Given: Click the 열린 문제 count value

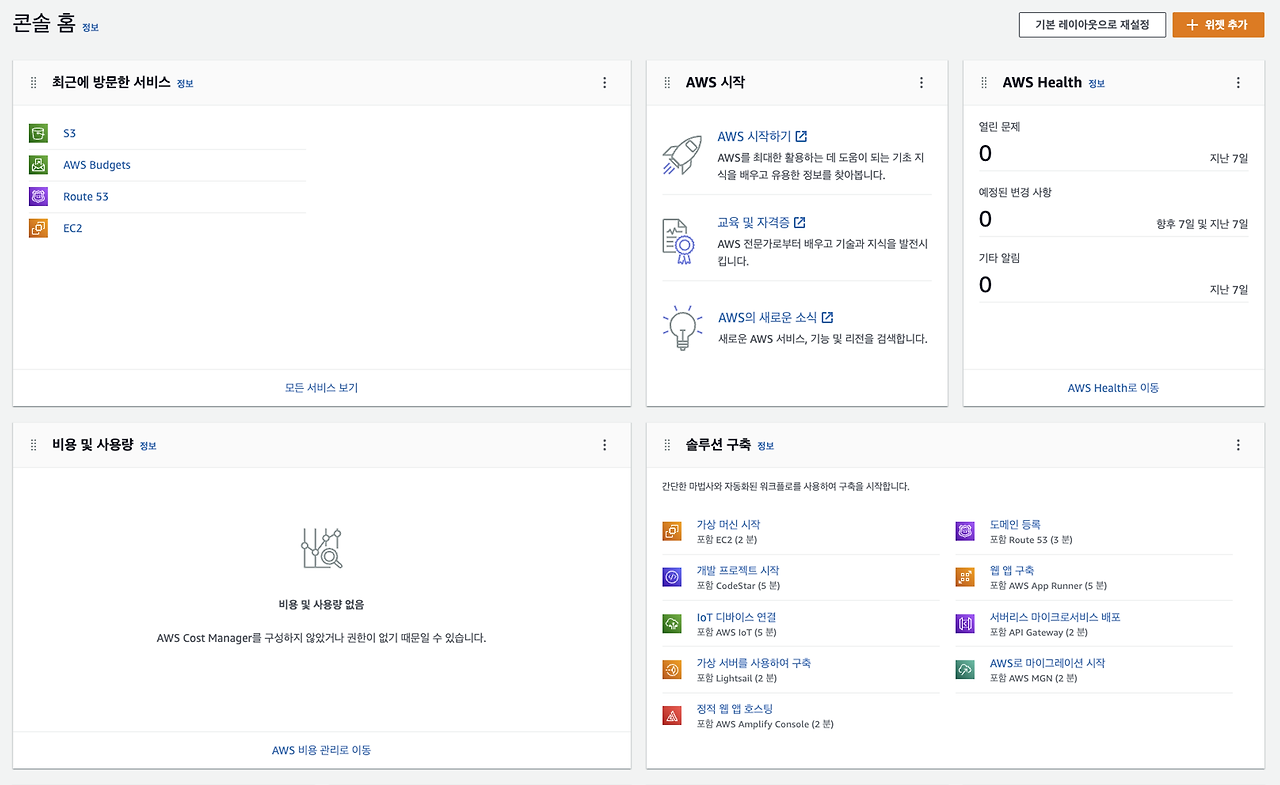Looking at the screenshot, I should click(985, 154).
